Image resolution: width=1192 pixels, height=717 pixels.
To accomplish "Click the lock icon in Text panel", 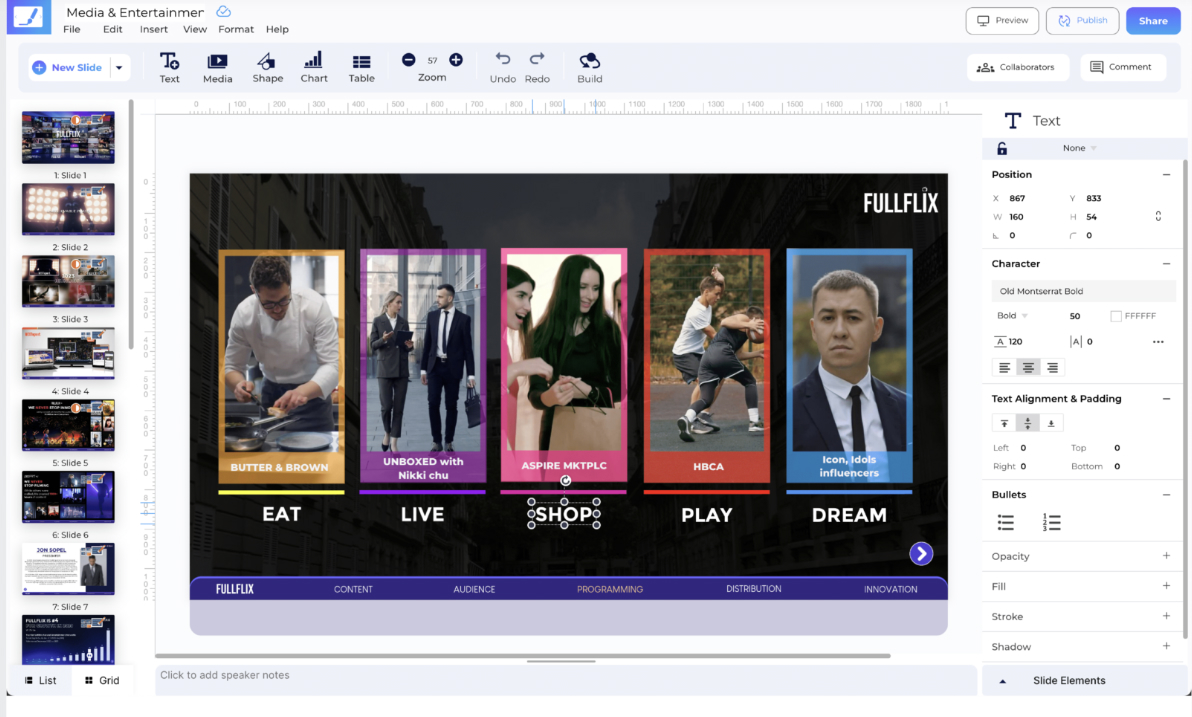I will click(1002, 148).
